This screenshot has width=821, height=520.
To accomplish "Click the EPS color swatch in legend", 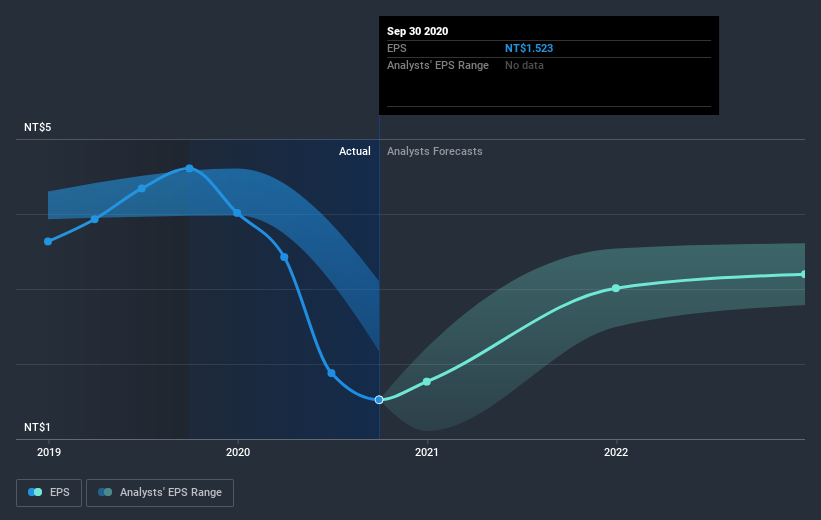I will (35, 492).
